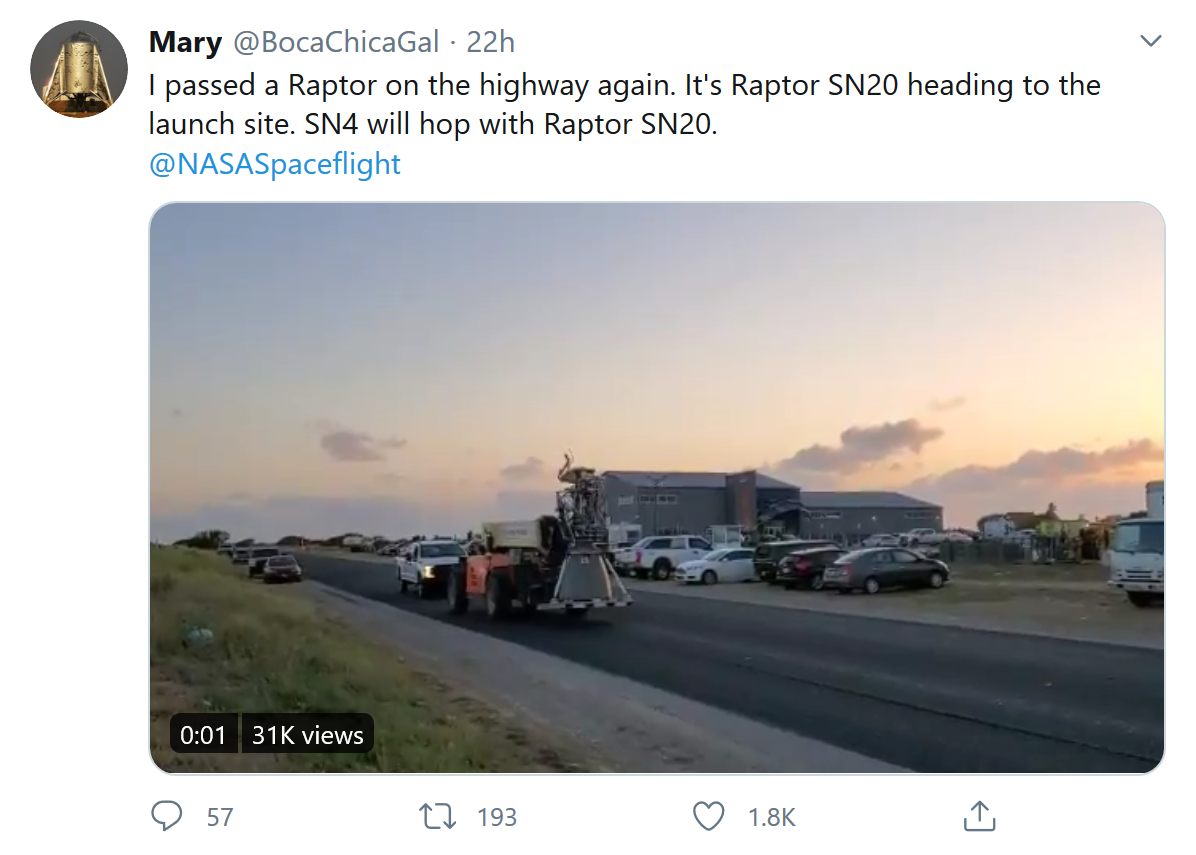Image resolution: width=1196 pixels, height=855 pixels.
Task: Click the 31K views label
Action: point(307,735)
